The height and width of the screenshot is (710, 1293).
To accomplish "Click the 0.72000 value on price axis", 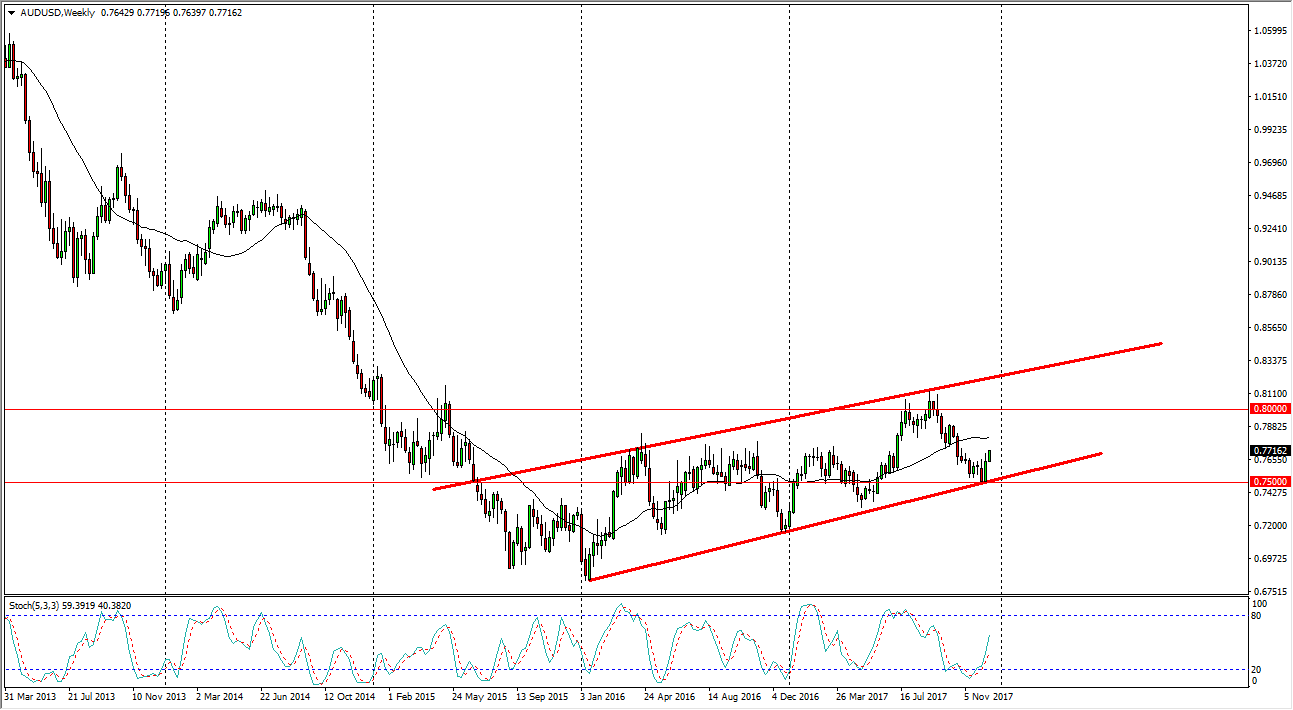I will (x=1271, y=525).
